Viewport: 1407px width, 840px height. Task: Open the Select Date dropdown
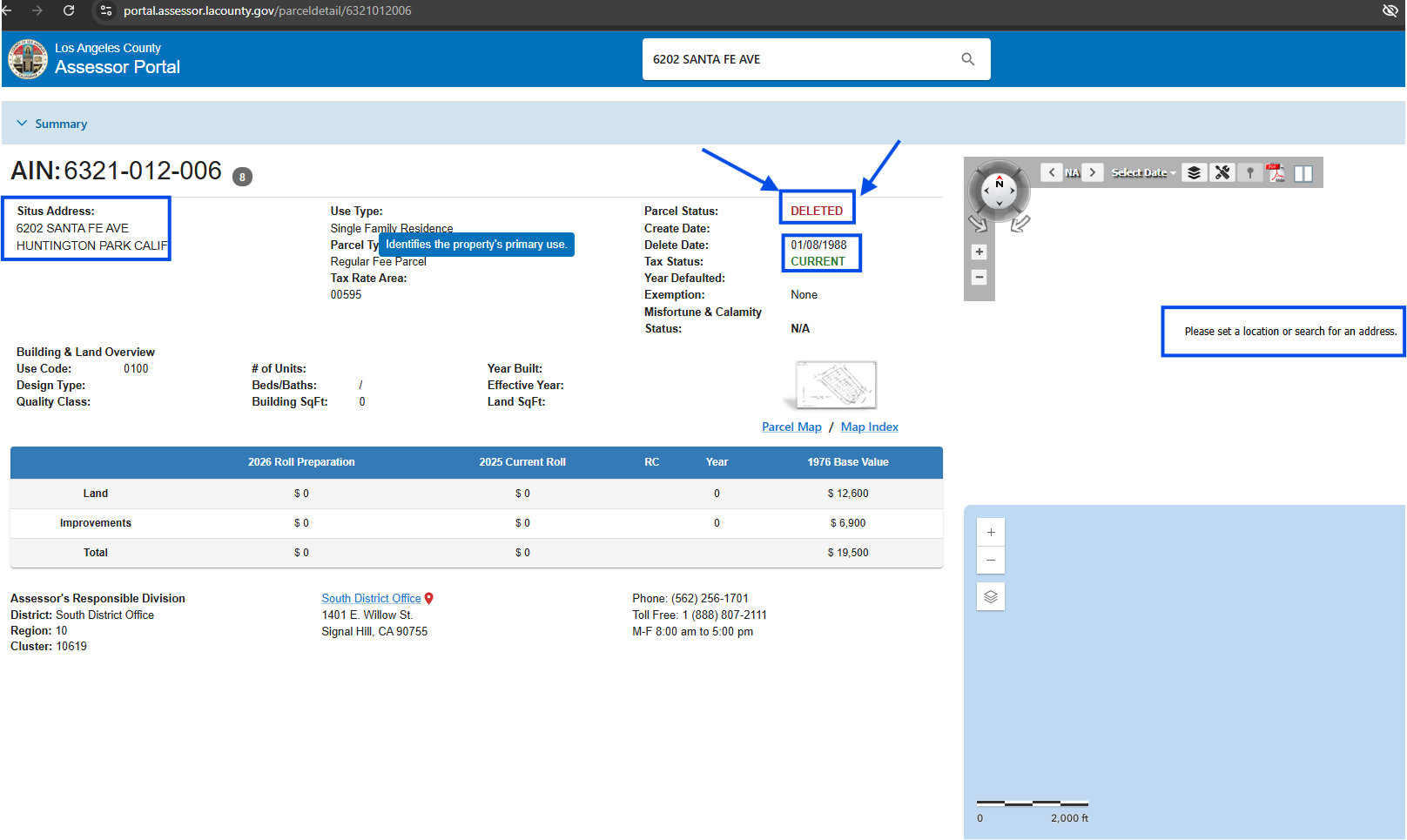point(1143,173)
